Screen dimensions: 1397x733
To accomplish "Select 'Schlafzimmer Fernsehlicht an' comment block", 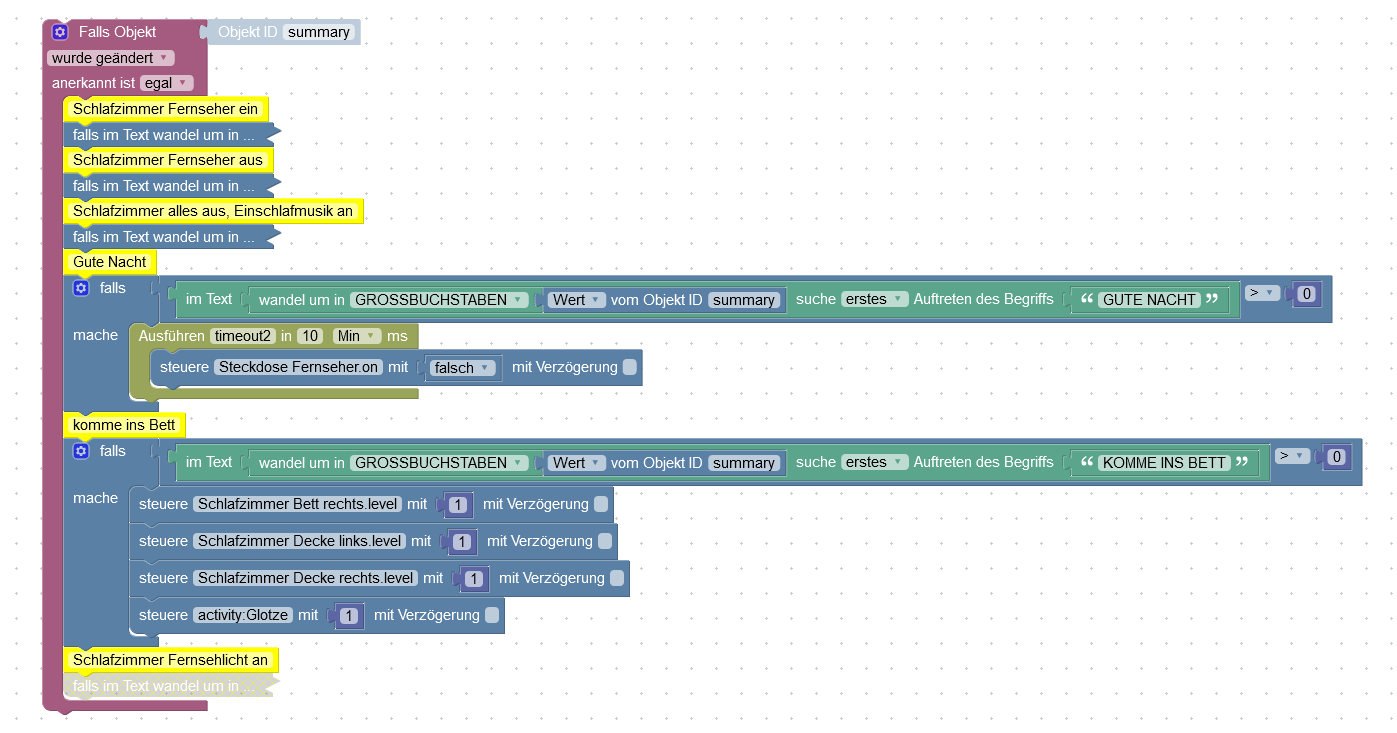I will (x=171, y=660).
